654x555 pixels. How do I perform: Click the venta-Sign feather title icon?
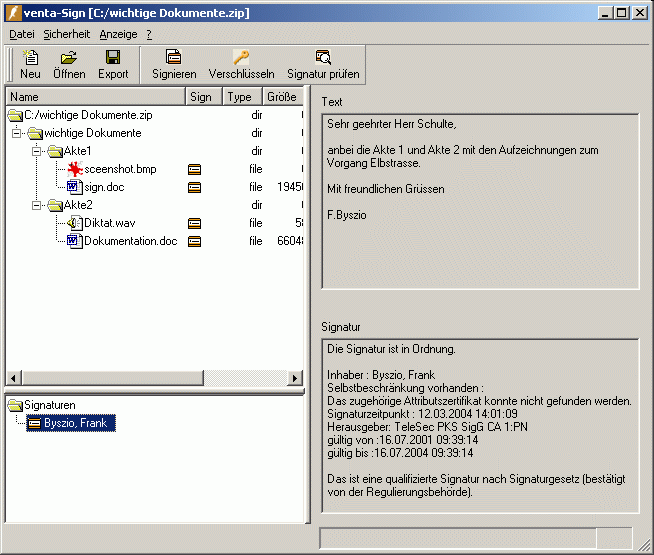click(x=13, y=13)
